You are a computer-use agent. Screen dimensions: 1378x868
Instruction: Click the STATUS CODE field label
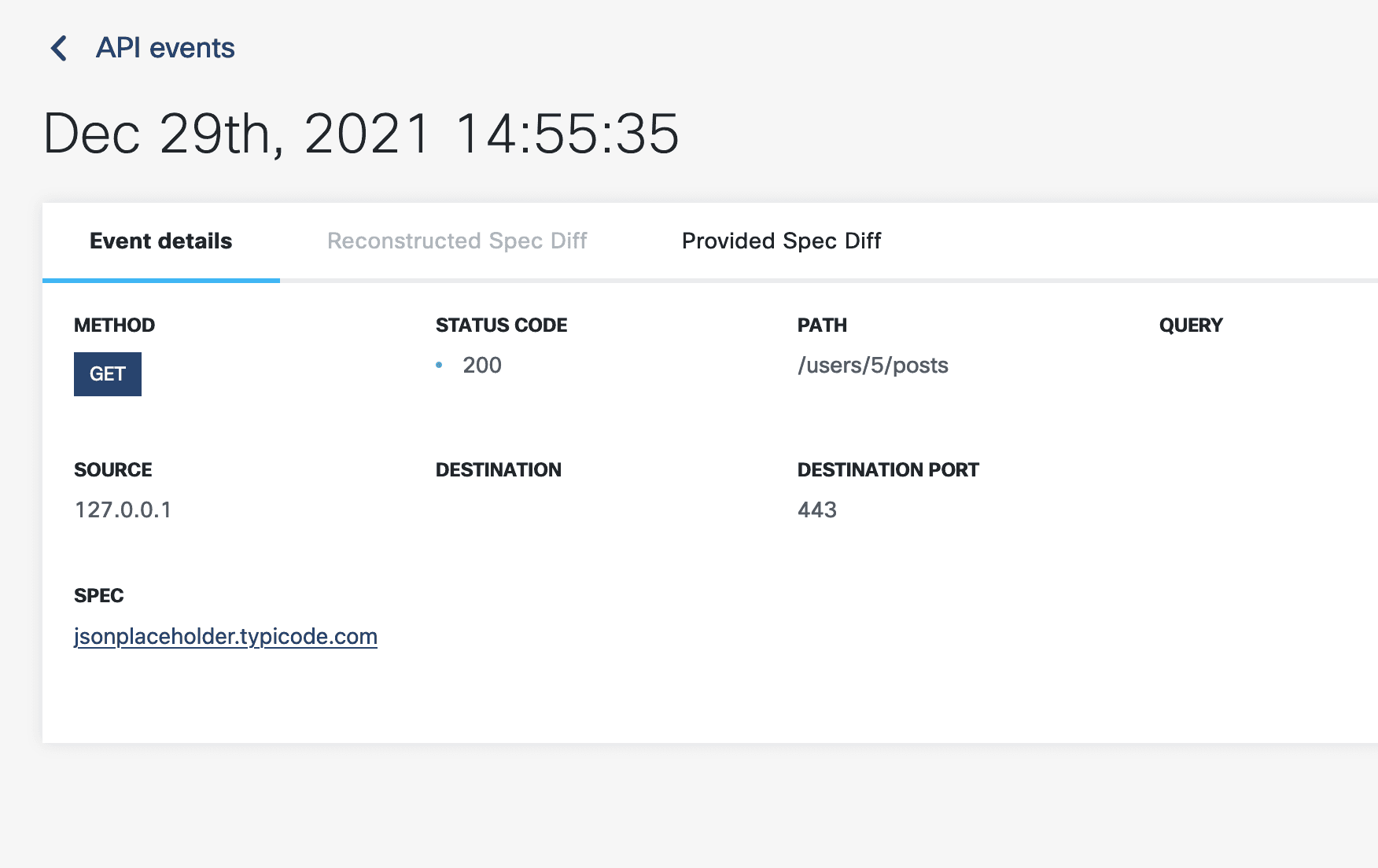coord(501,325)
